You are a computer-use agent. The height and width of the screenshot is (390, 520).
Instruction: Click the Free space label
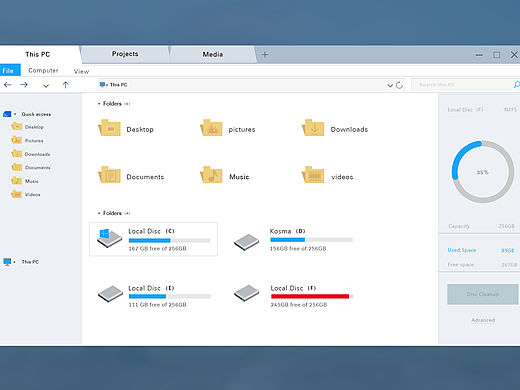460,265
